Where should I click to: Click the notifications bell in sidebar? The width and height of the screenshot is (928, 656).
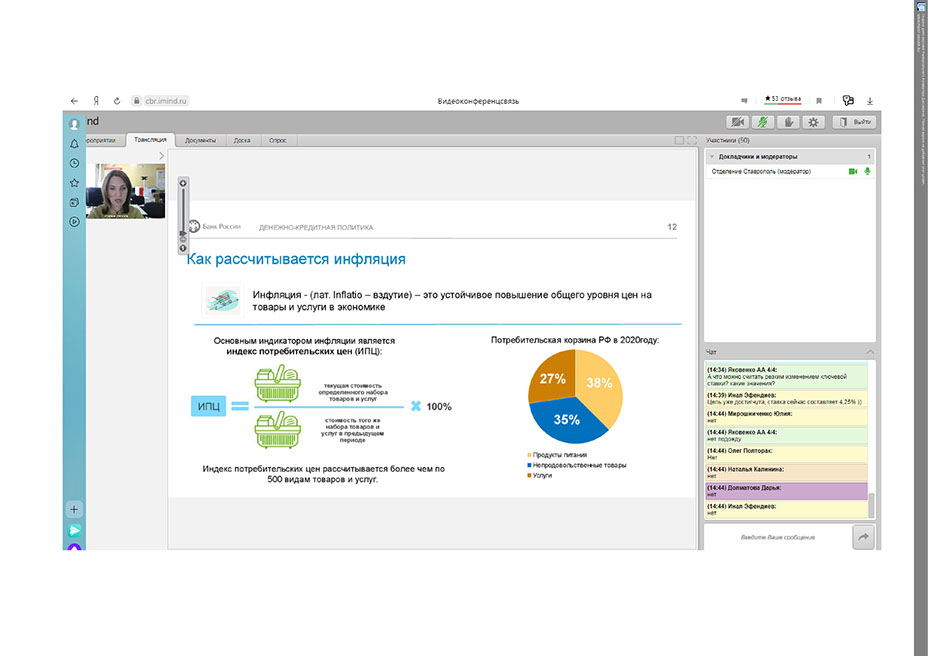point(74,144)
